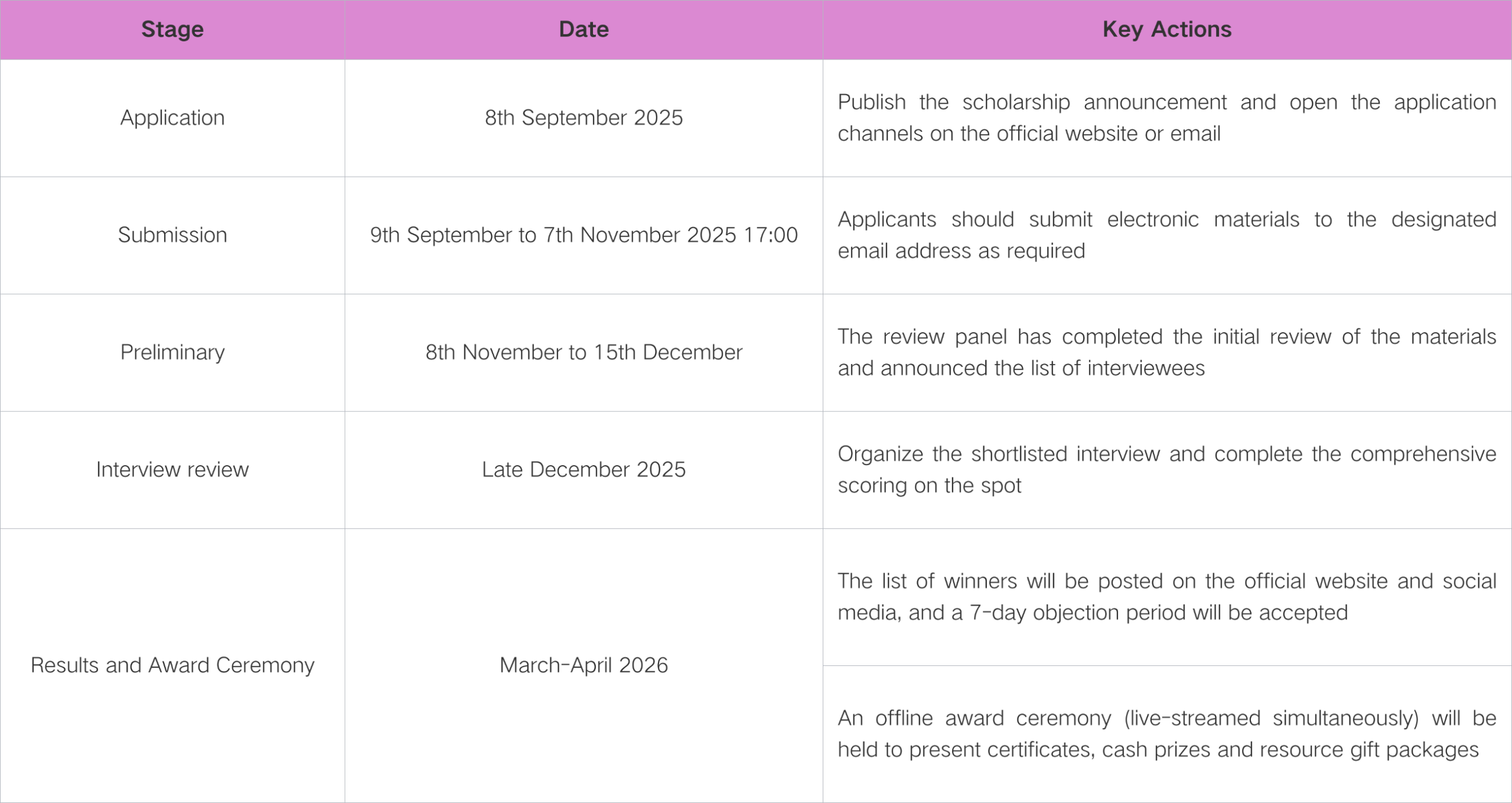Click the March-April 2026 date cell
1512x803 pixels.
[x=584, y=665]
